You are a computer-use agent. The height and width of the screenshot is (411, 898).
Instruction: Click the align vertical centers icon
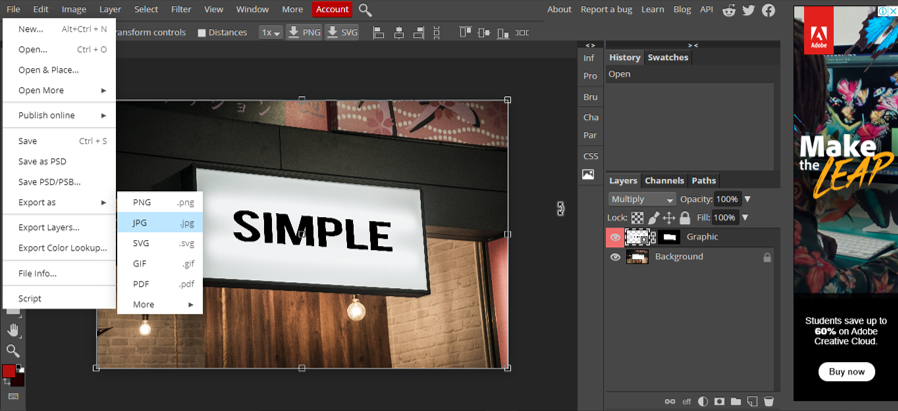pyautogui.click(x=485, y=33)
